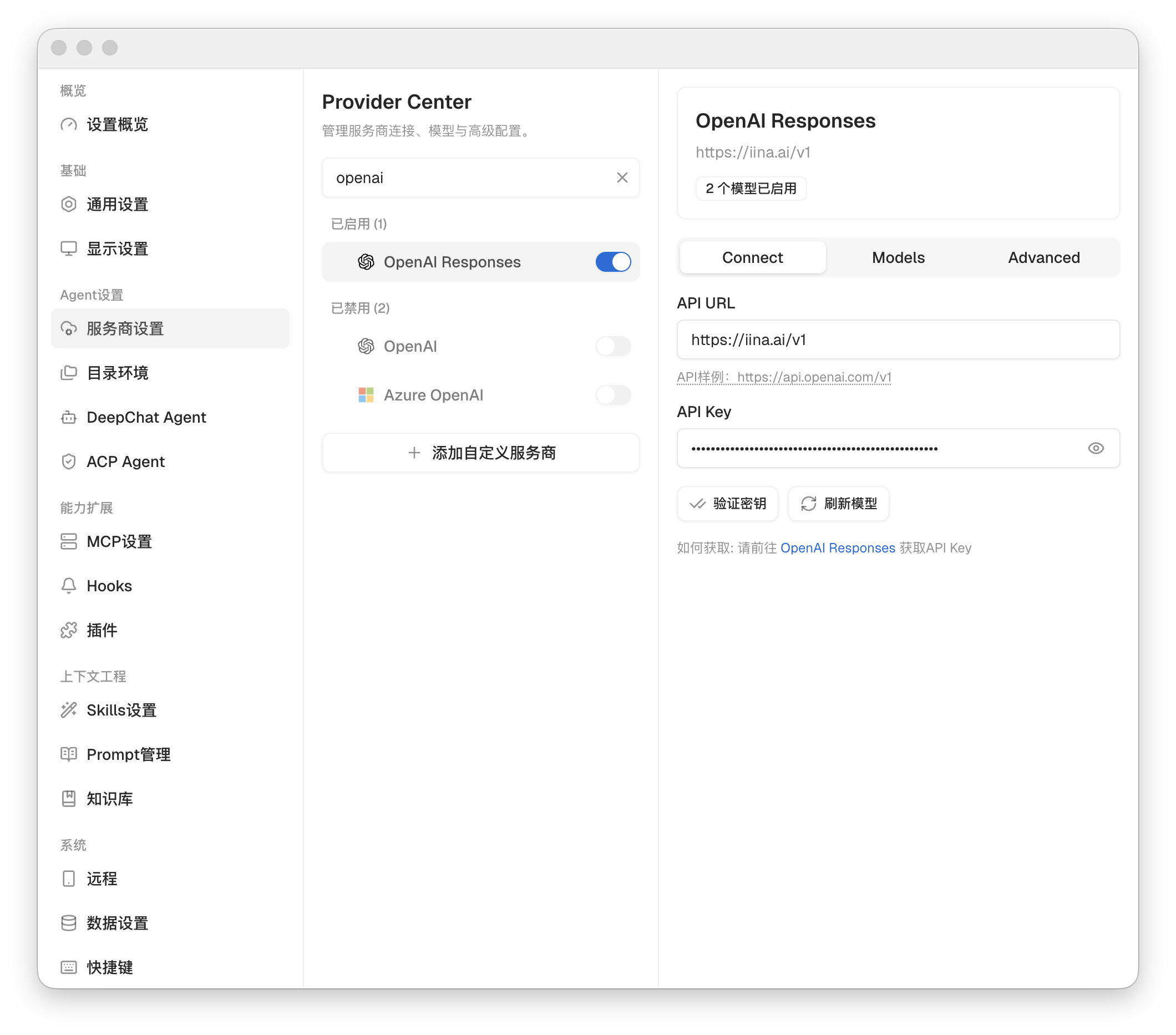Click into the API URL field
The image size is (1176, 1035).
[898, 339]
